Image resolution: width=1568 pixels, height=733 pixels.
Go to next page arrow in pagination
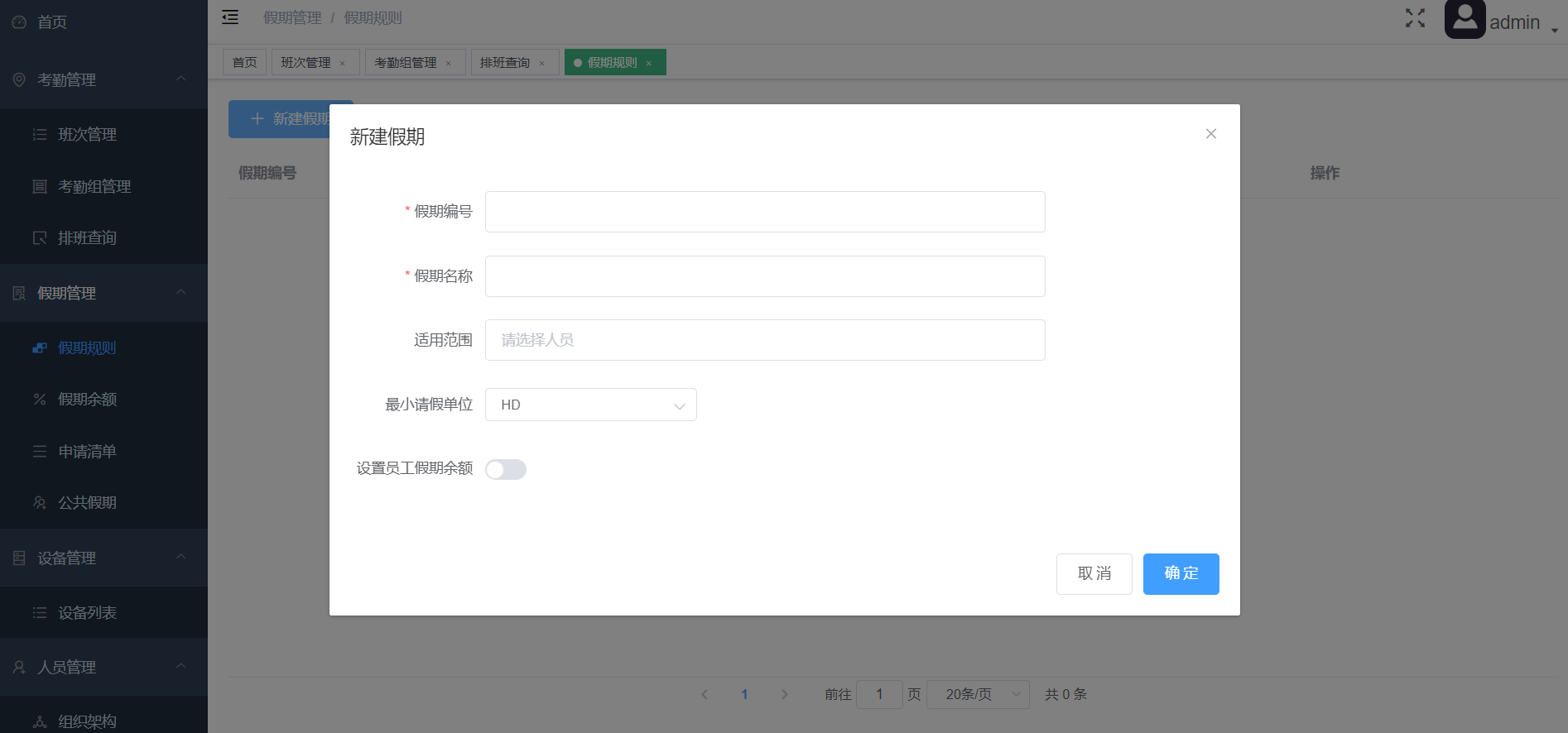pyautogui.click(x=785, y=695)
